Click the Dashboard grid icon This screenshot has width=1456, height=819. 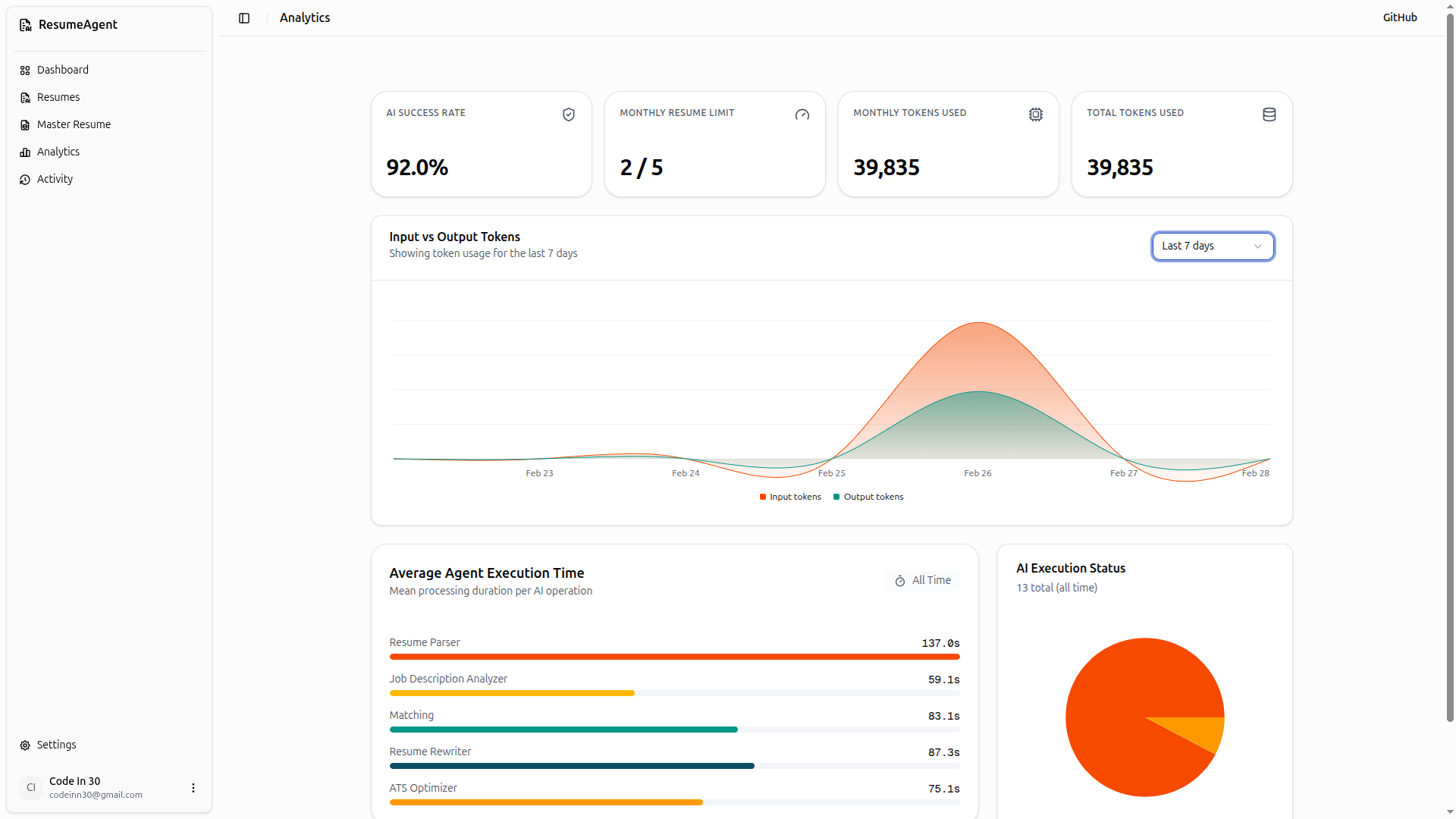[x=25, y=71]
